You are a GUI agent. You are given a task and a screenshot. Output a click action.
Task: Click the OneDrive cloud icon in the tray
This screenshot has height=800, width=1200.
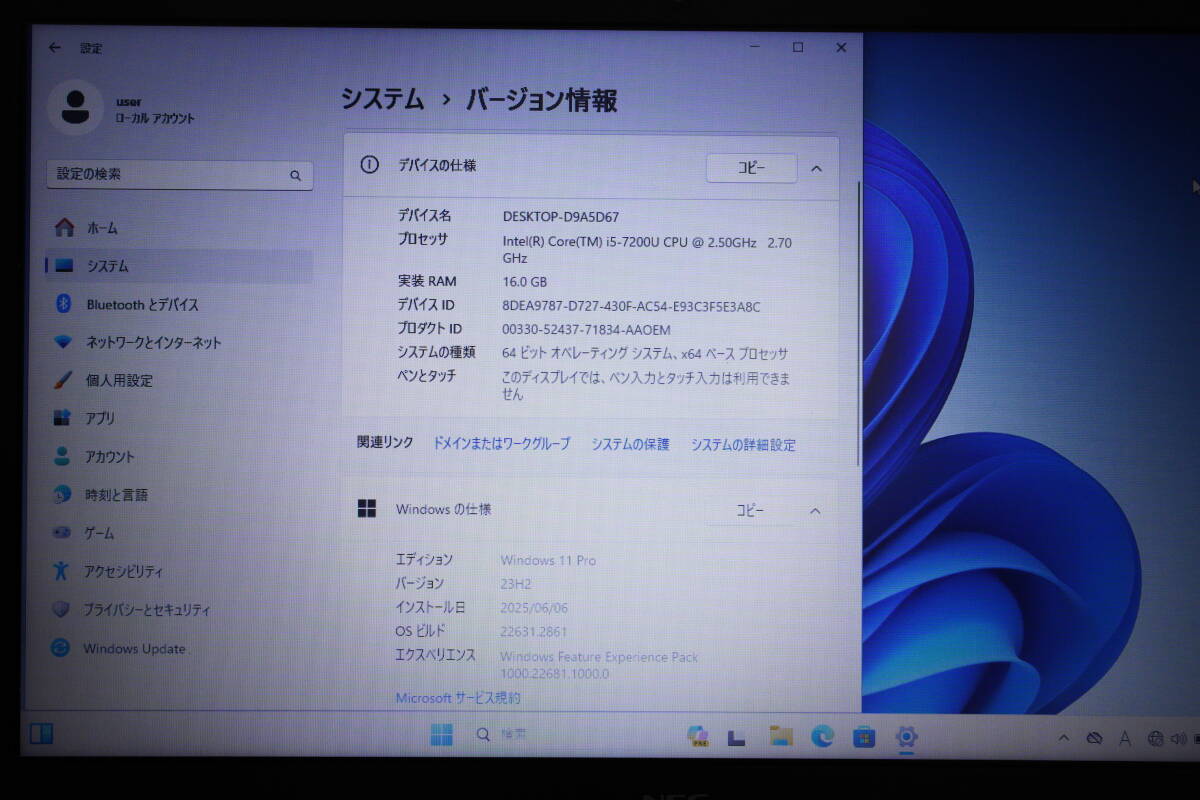(x=1094, y=738)
